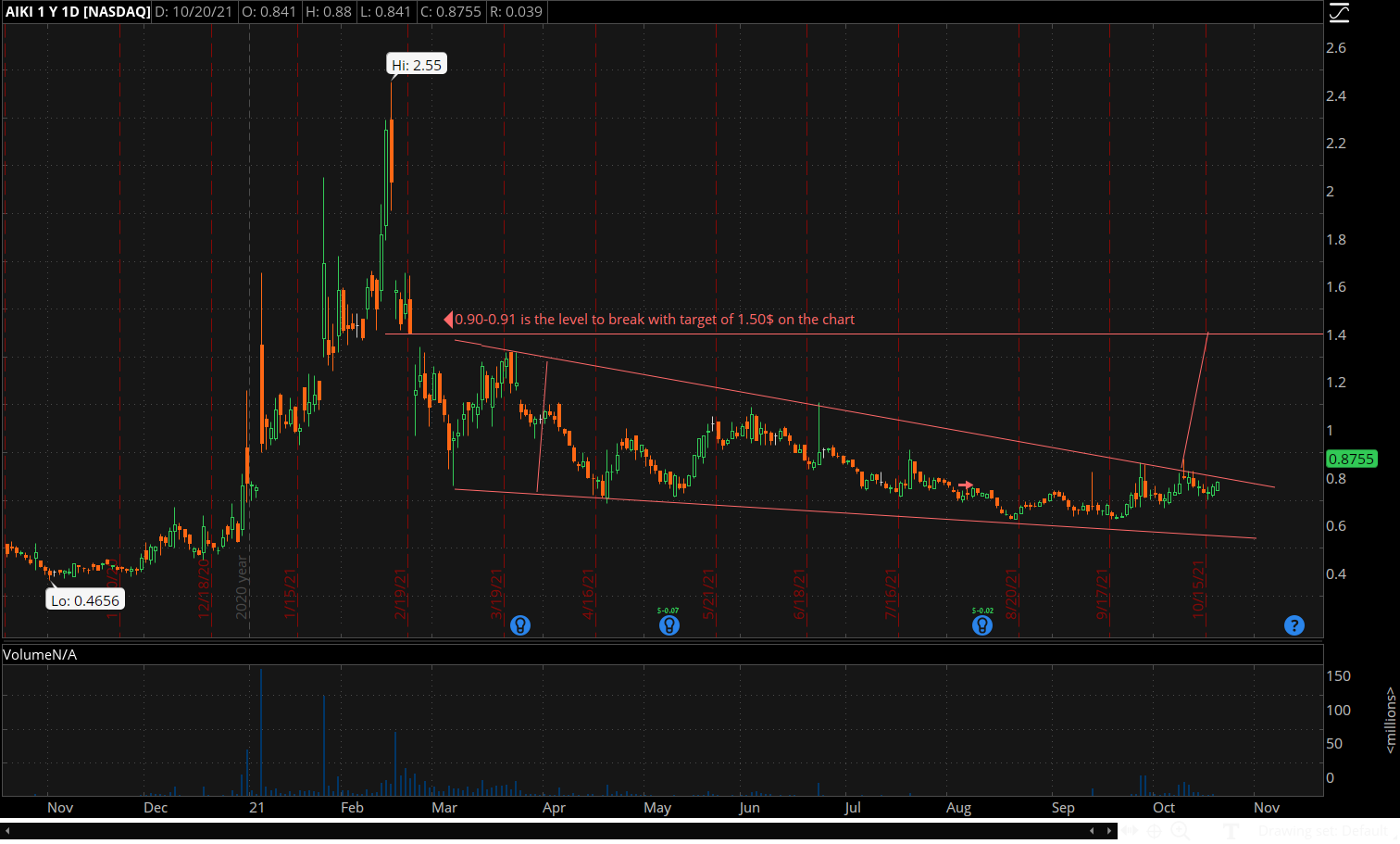1400x844 pixels.
Task: Select the Hi: 2.55 price bubble
Action: tap(417, 65)
